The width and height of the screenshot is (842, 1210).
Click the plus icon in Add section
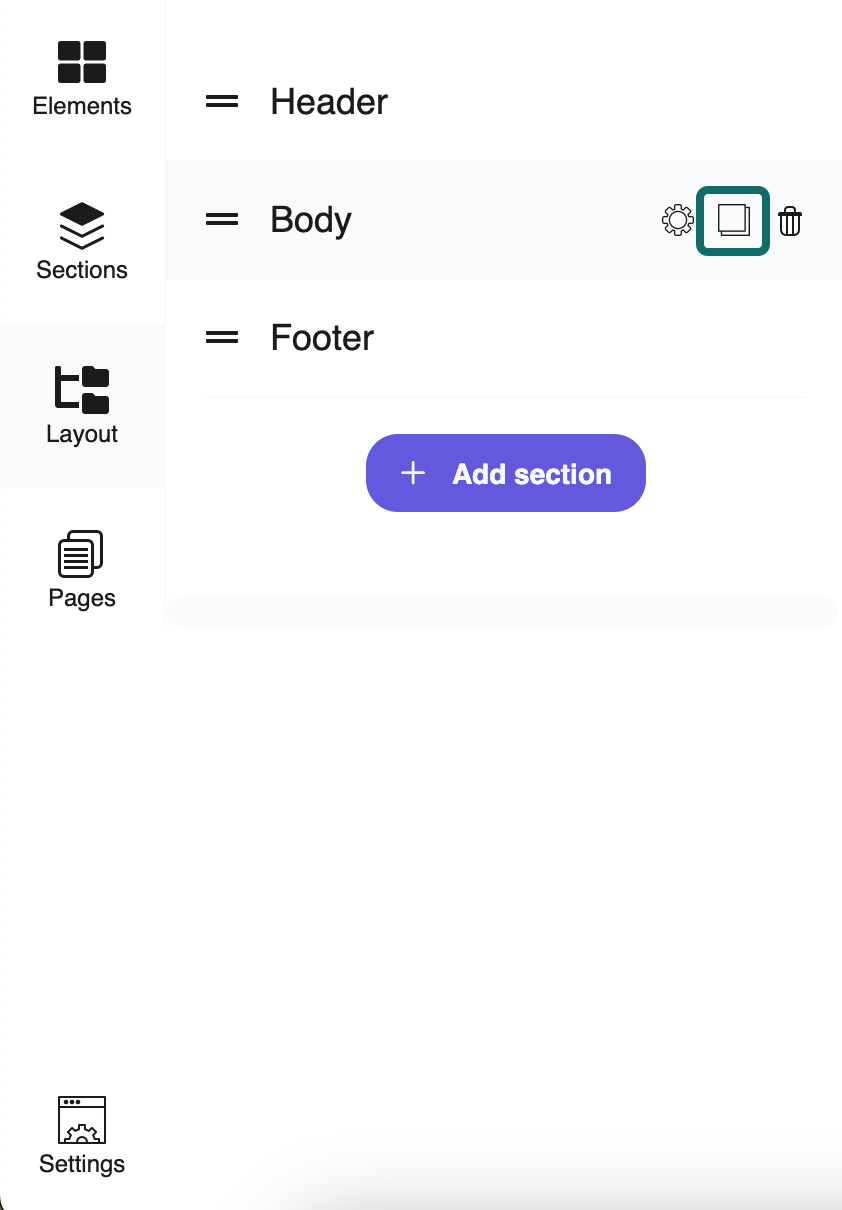tap(413, 473)
